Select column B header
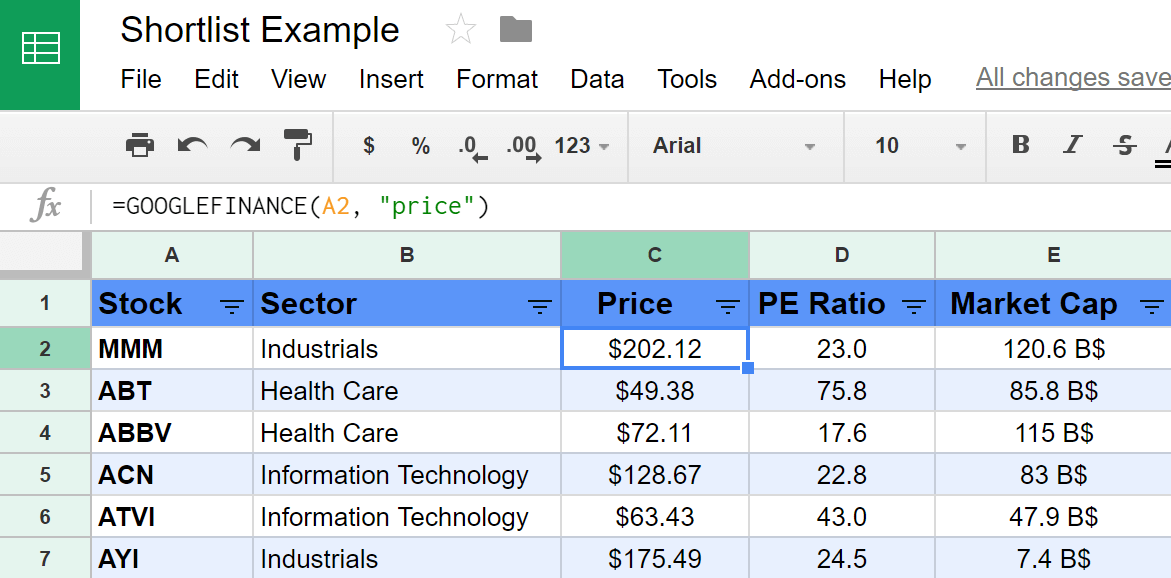 pyautogui.click(x=407, y=255)
